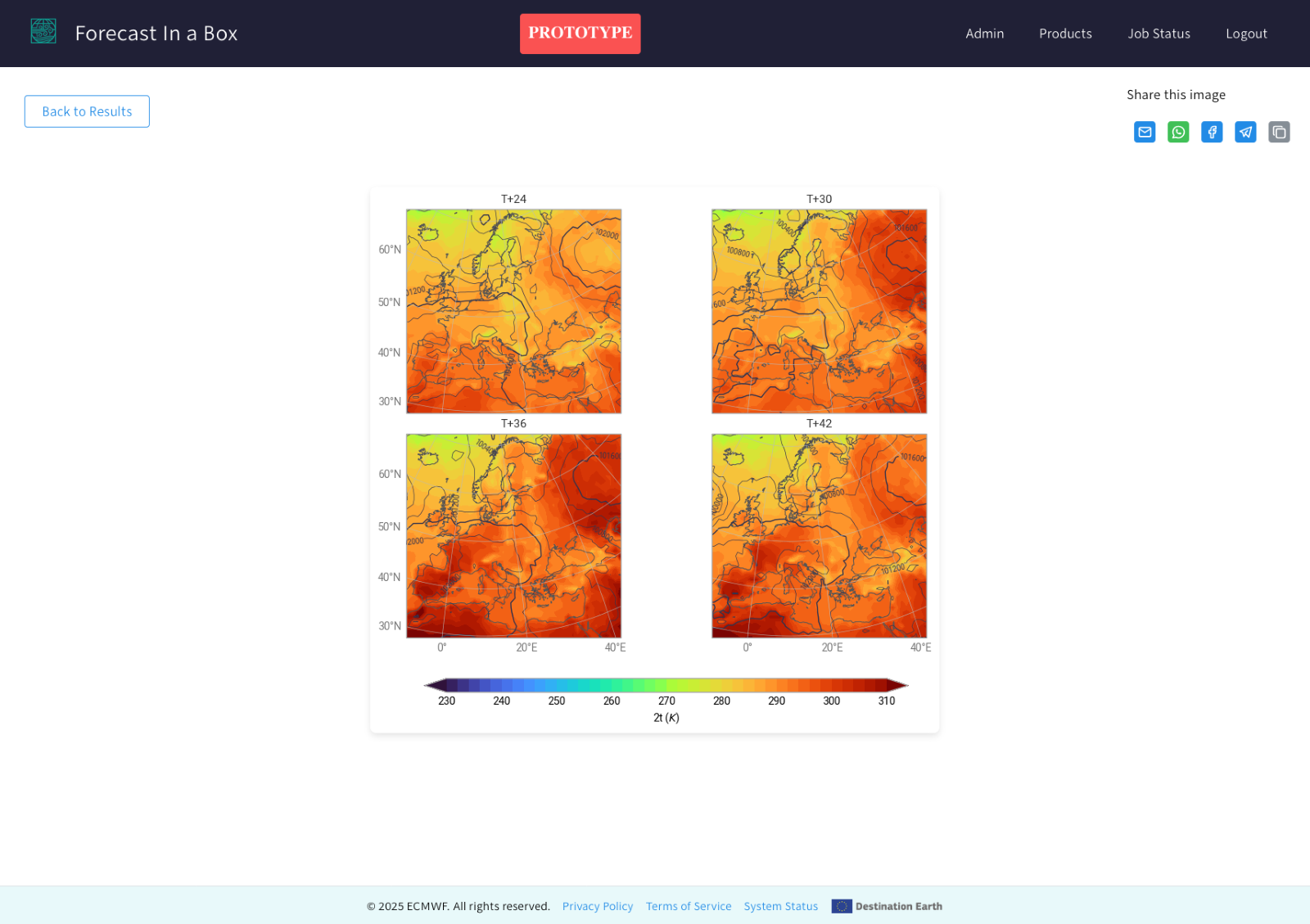Share the image on WhatsApp

[1177, 132]
